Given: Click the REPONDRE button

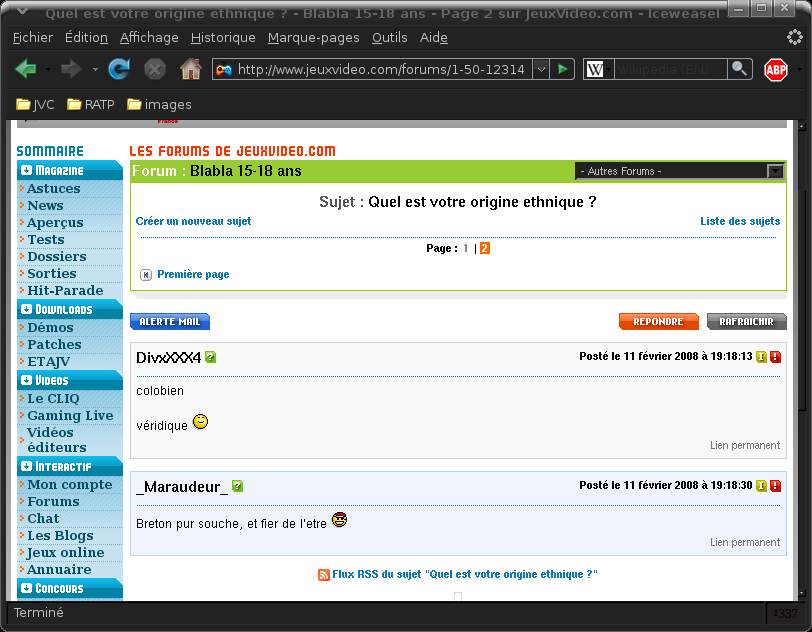Looking at the screenshot, I should pyautogui.click(x=659, y=322).
